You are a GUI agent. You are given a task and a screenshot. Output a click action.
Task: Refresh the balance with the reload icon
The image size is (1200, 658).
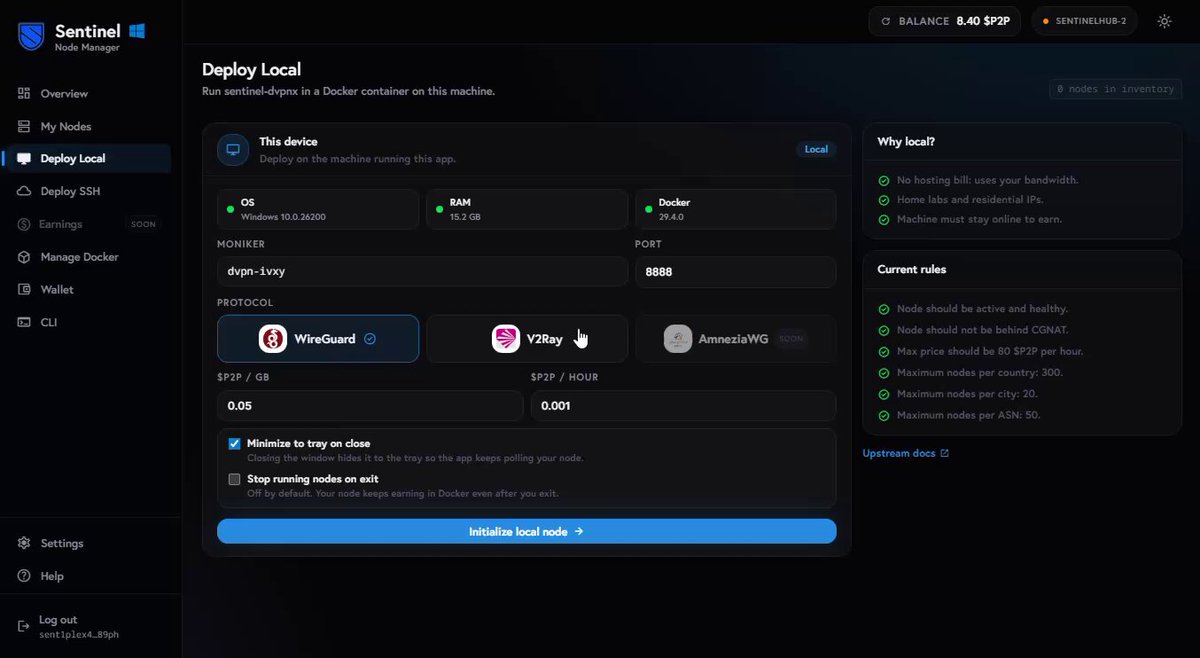[x=885, y=21]
